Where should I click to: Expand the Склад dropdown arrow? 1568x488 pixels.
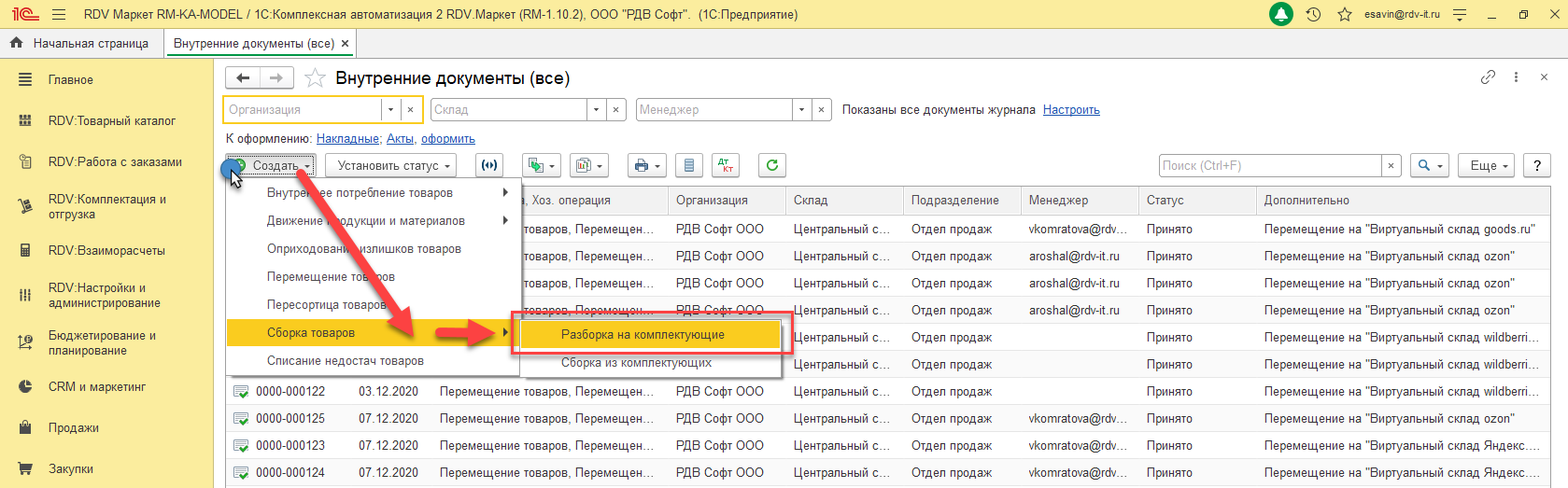click(x=597, y=109)
